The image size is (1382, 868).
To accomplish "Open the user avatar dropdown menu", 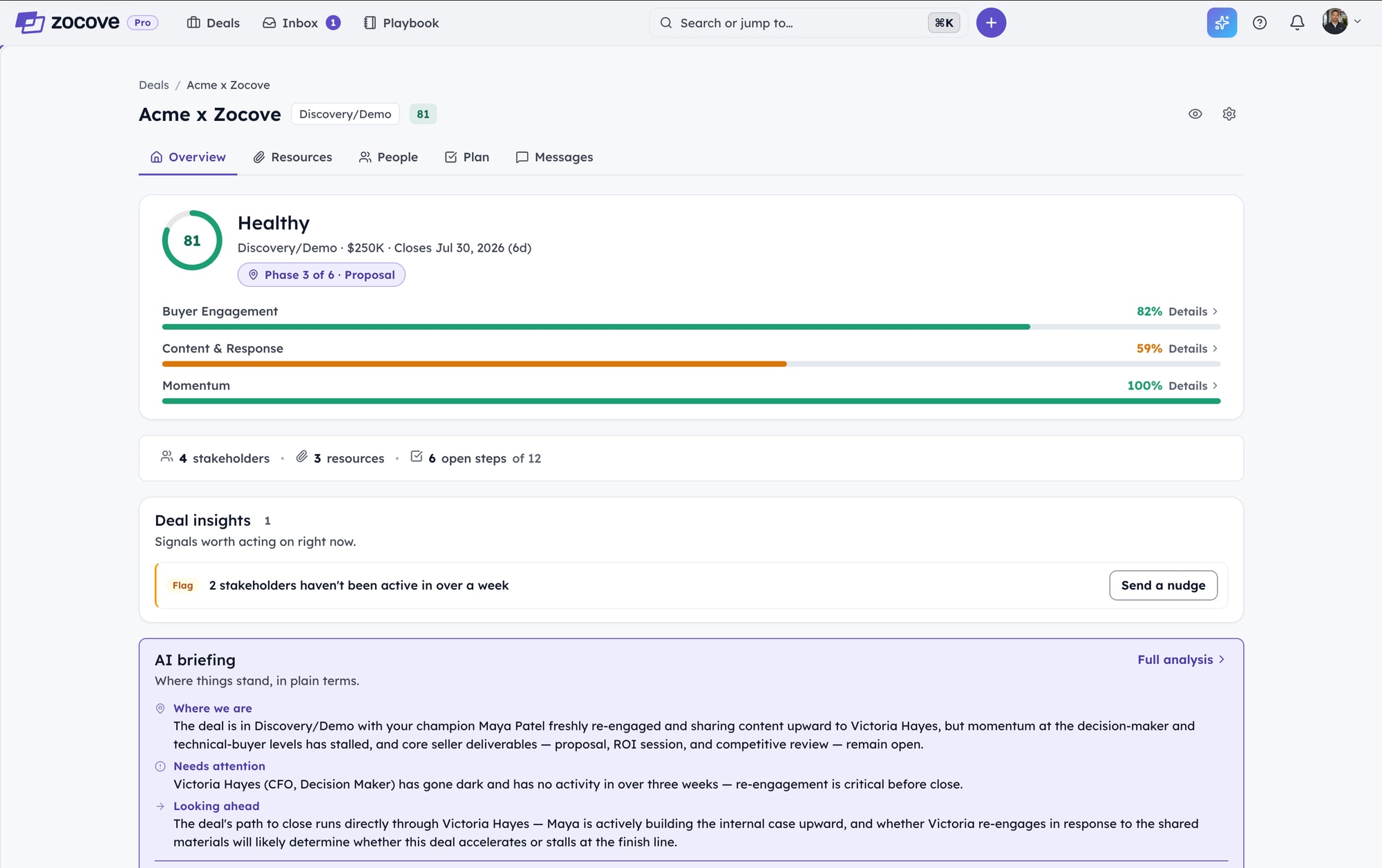I will (x=1341, y=22).
